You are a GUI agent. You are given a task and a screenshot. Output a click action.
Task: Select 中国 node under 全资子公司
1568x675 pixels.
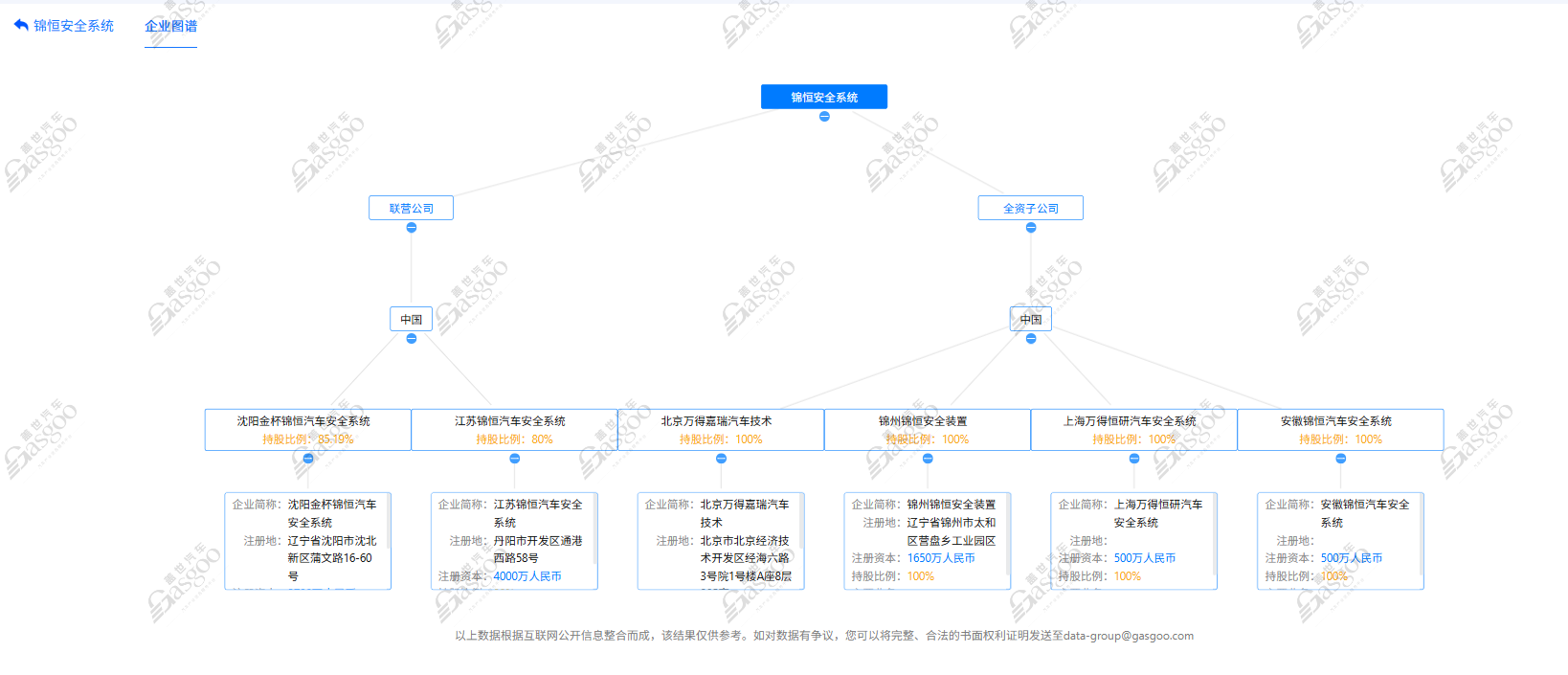[1031, 319]
